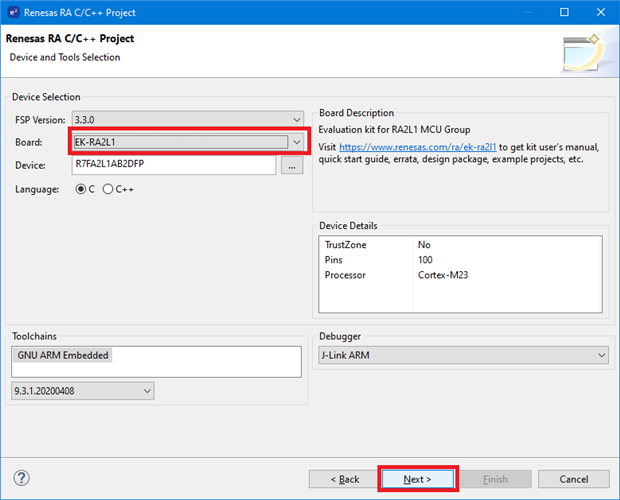Select the Processor Cortex-M23 row
Viewport: 620px width, 500px height.
460,274
